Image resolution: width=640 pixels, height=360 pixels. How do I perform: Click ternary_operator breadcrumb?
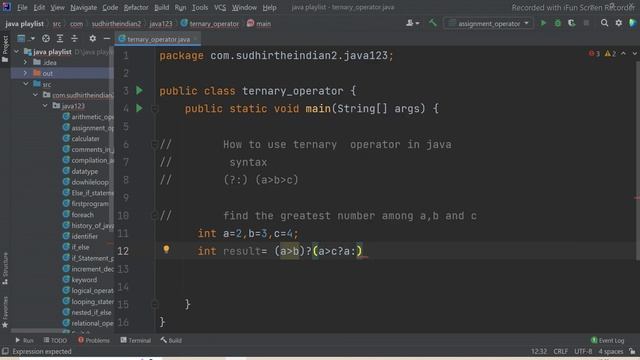[x=209, y=24]
